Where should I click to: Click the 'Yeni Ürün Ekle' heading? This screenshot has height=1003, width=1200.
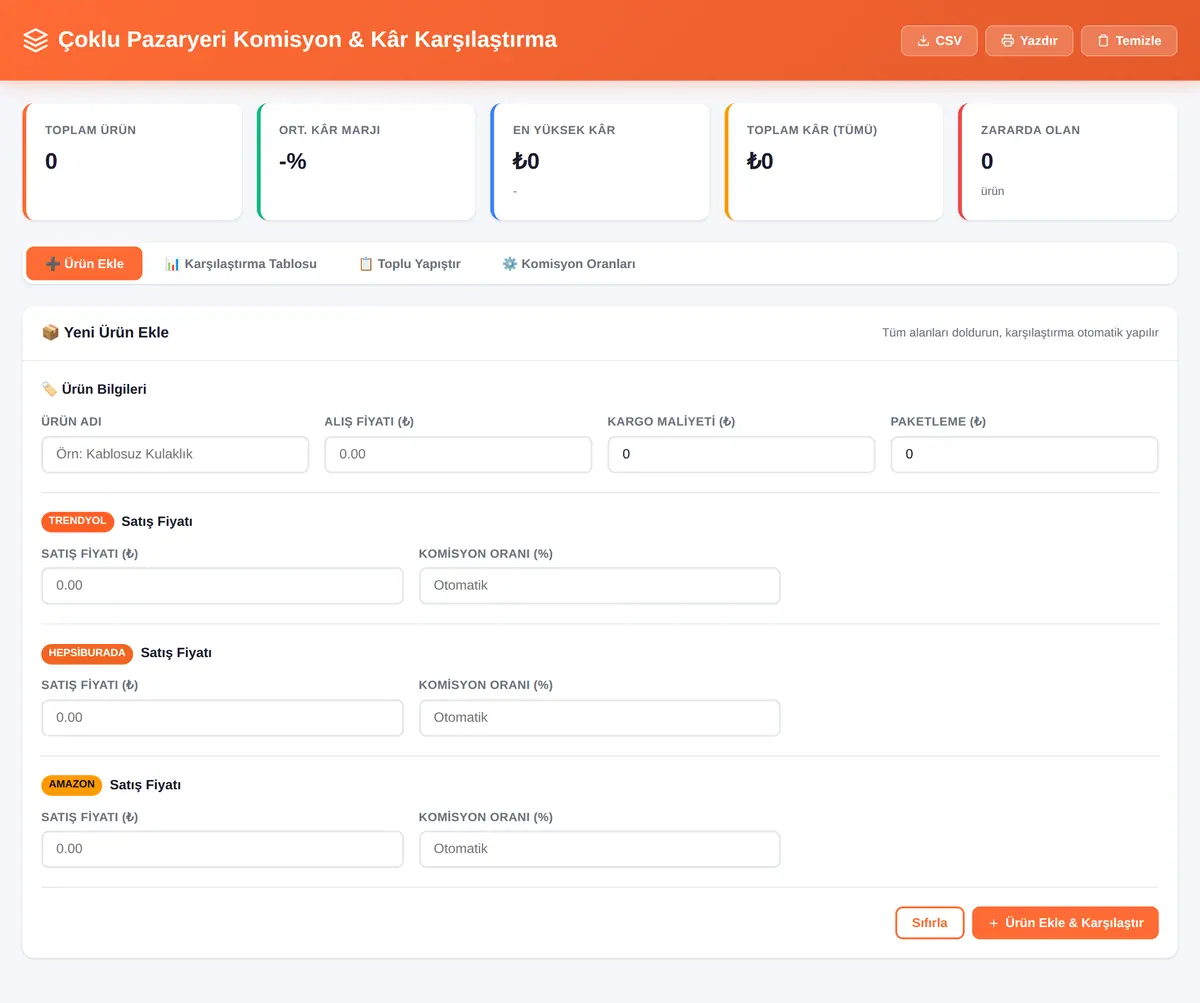coord(116,332)
